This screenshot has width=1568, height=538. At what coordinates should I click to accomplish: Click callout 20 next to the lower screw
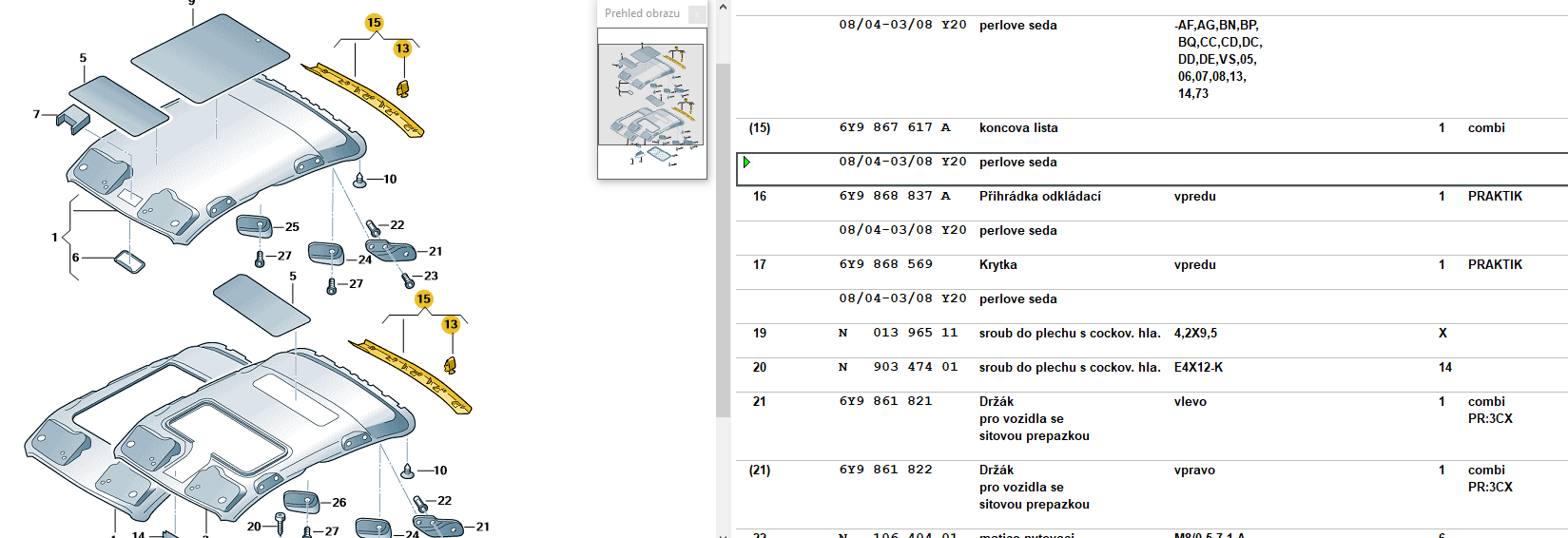[254, 526]
